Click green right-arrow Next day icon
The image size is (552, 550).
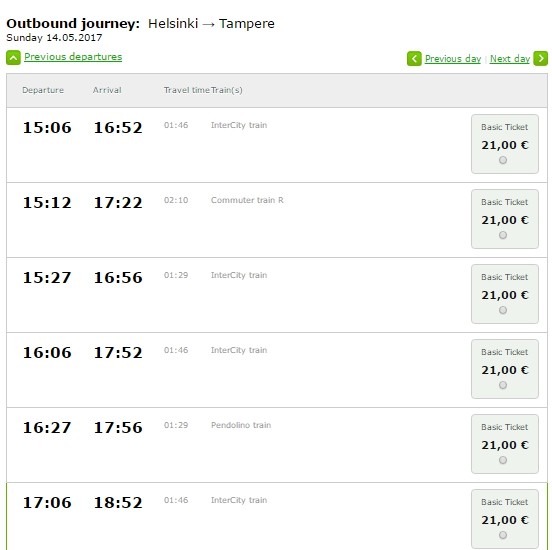click(540, 58)
